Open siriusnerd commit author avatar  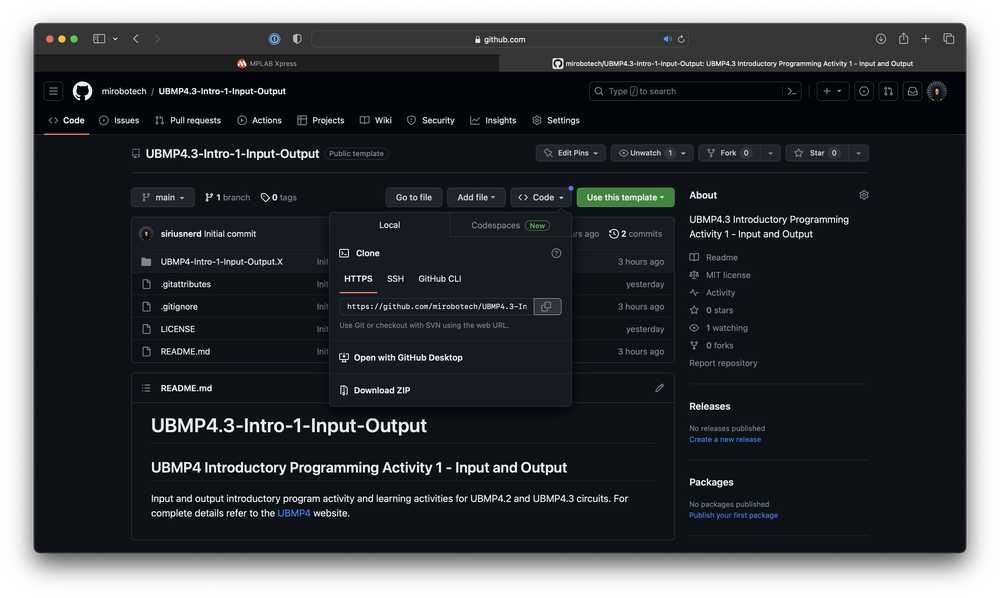pyautogui.click(x=146, y=234)
